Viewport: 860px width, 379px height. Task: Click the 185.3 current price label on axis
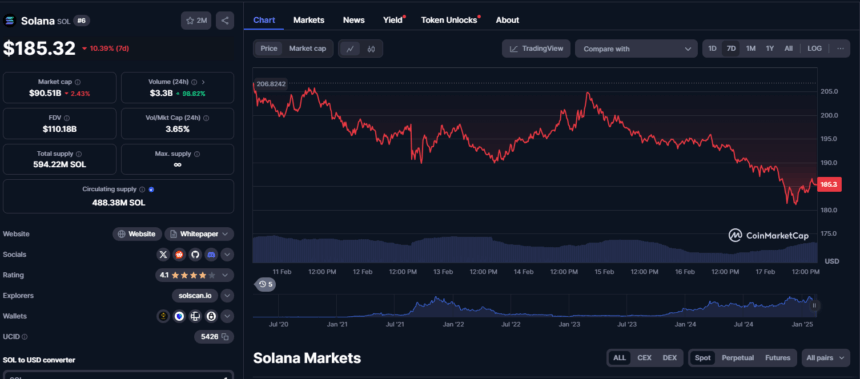coord(829,185)
